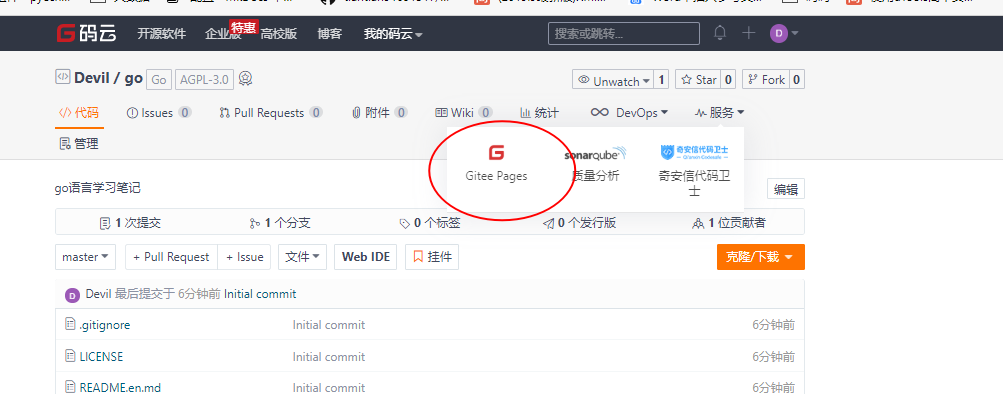View 1 次提交 commits
Viewport: 1003px width, 394px height.
(130, 223)
